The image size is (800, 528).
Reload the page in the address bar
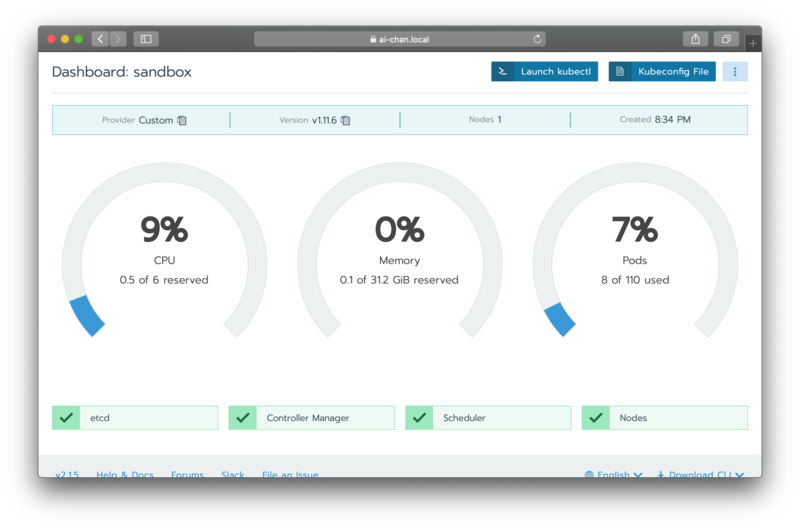coord(538,39)
